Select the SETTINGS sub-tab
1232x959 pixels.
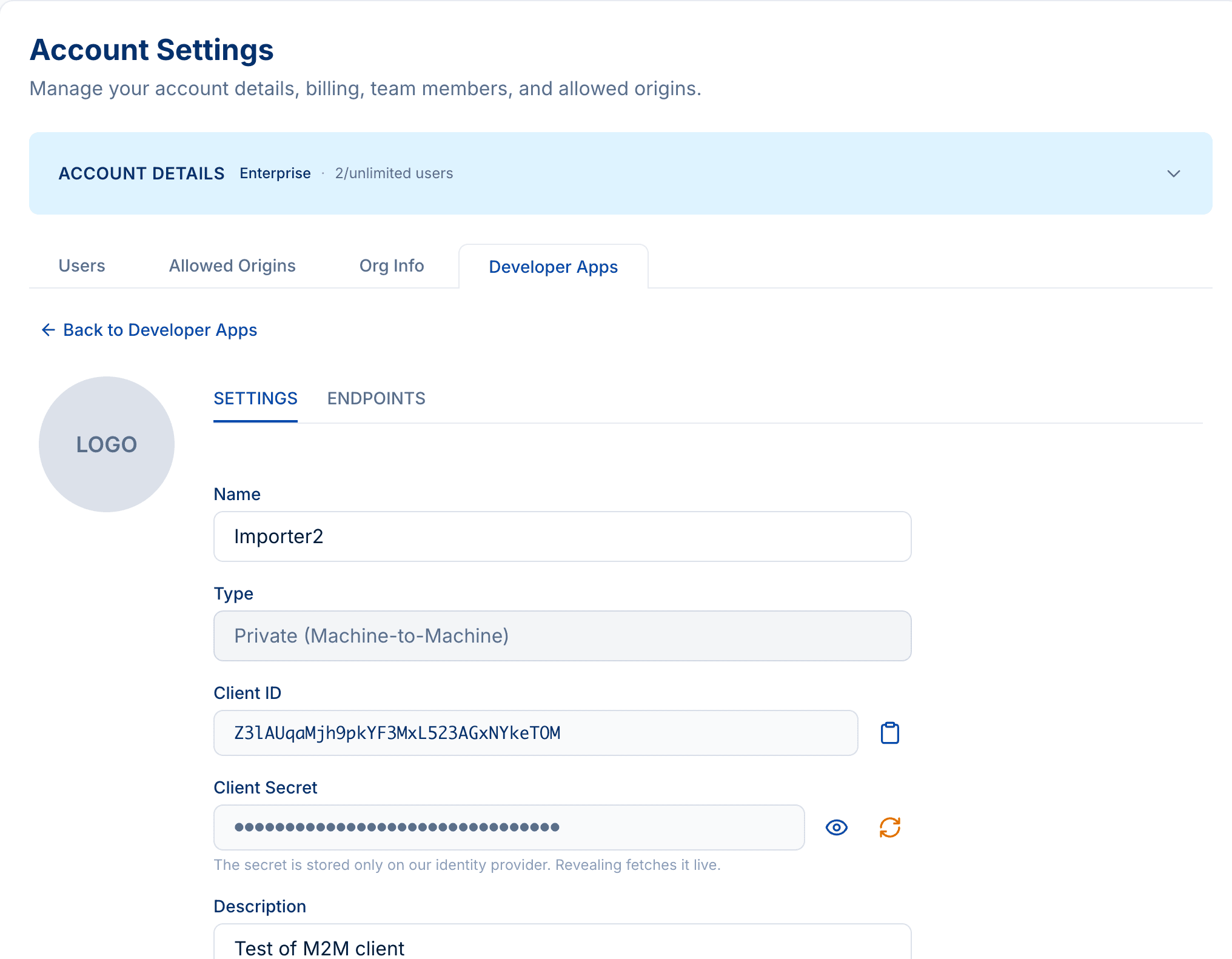[x=255, y=398]
